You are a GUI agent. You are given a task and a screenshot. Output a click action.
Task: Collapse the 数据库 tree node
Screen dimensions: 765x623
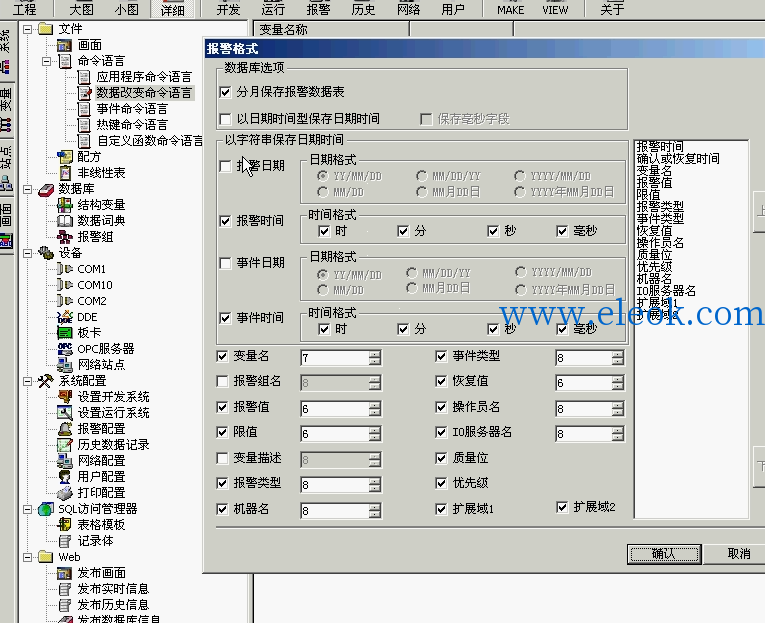point(28,189)
